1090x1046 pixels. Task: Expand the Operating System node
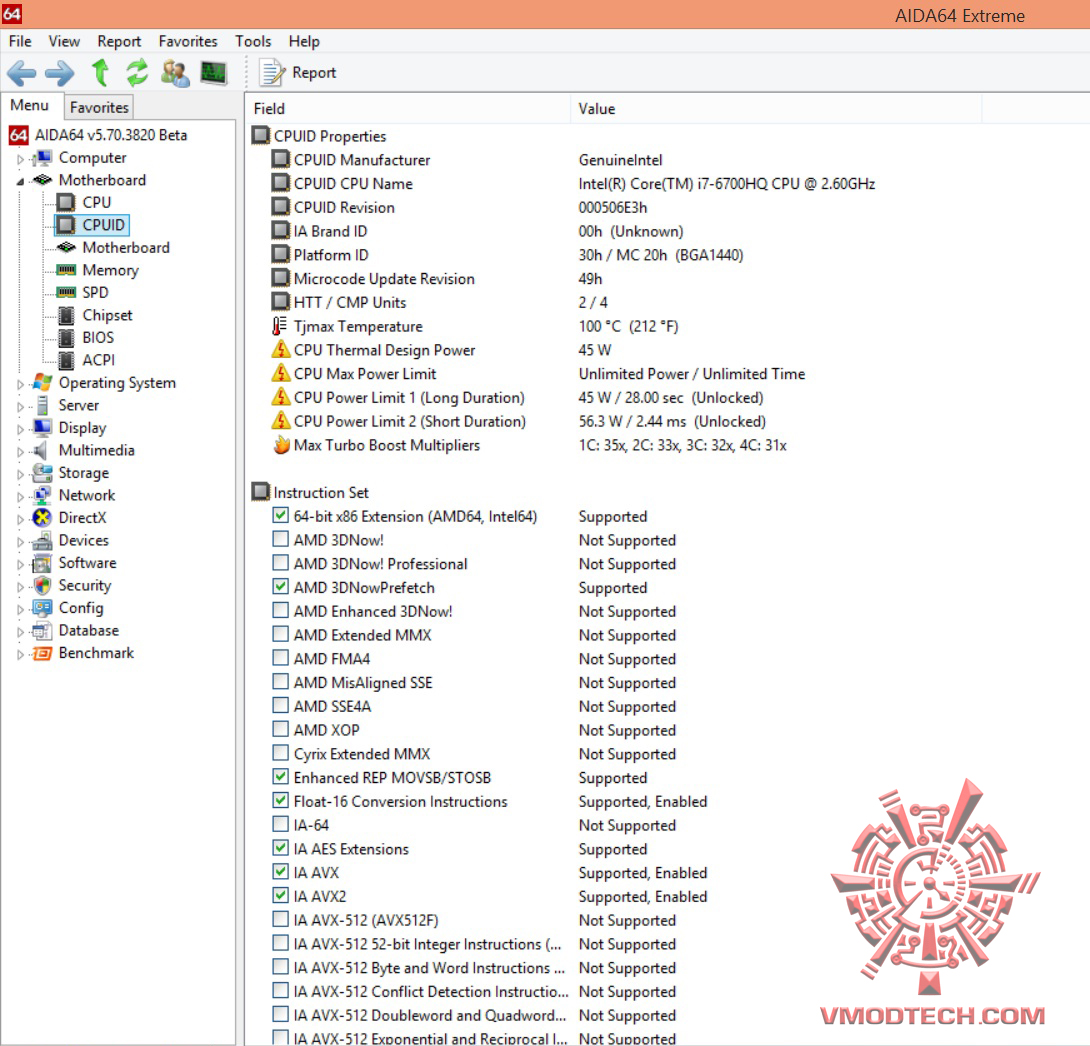(x=20, y=384)
